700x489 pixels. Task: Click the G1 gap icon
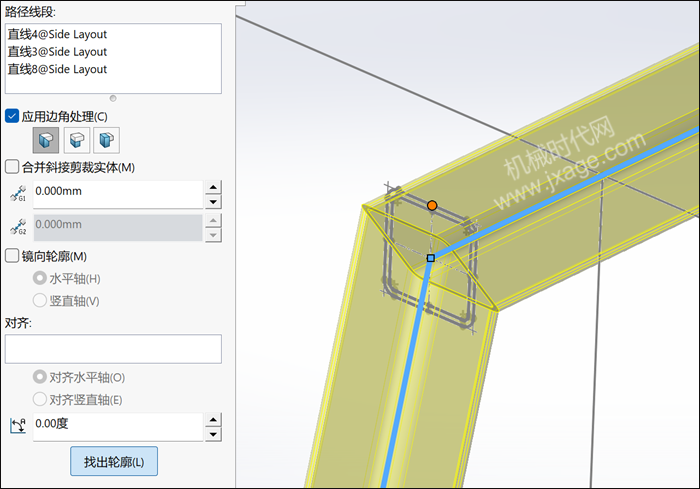coord(18,194)
